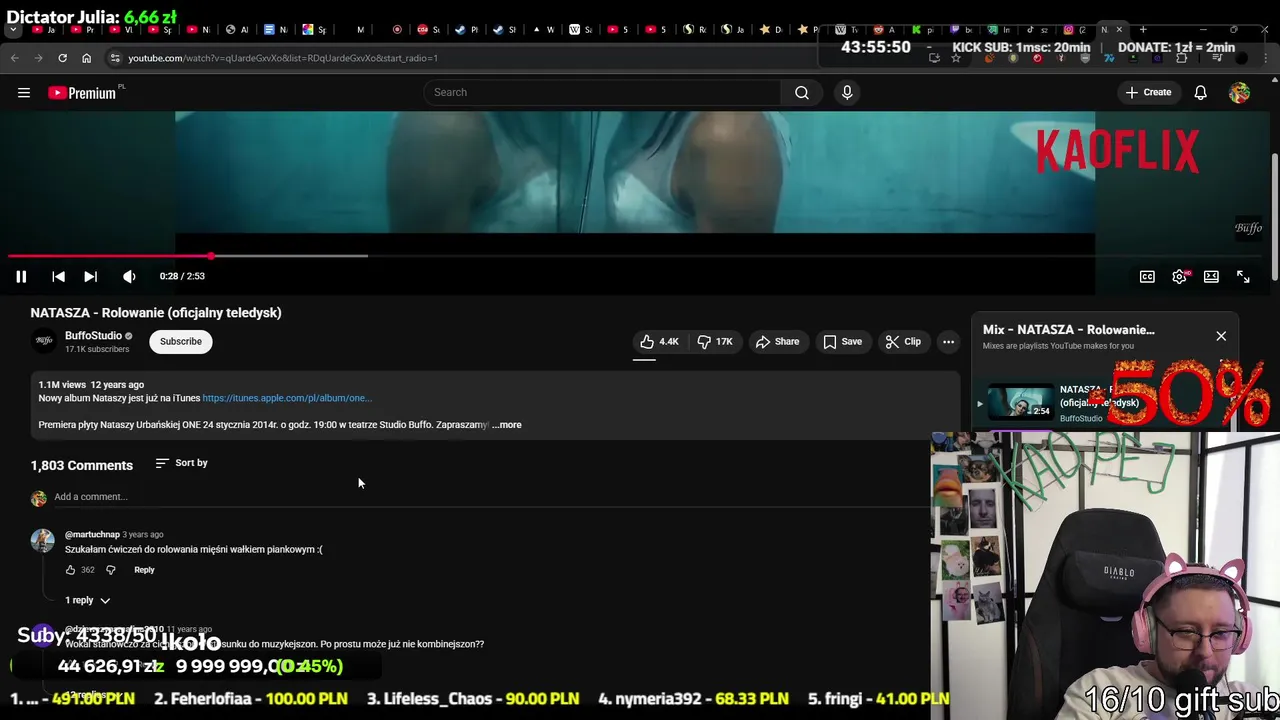The width and height of the screenshot is (1280, 720).
Task: Focus the YouTube search box
Action: pos(603,92)
